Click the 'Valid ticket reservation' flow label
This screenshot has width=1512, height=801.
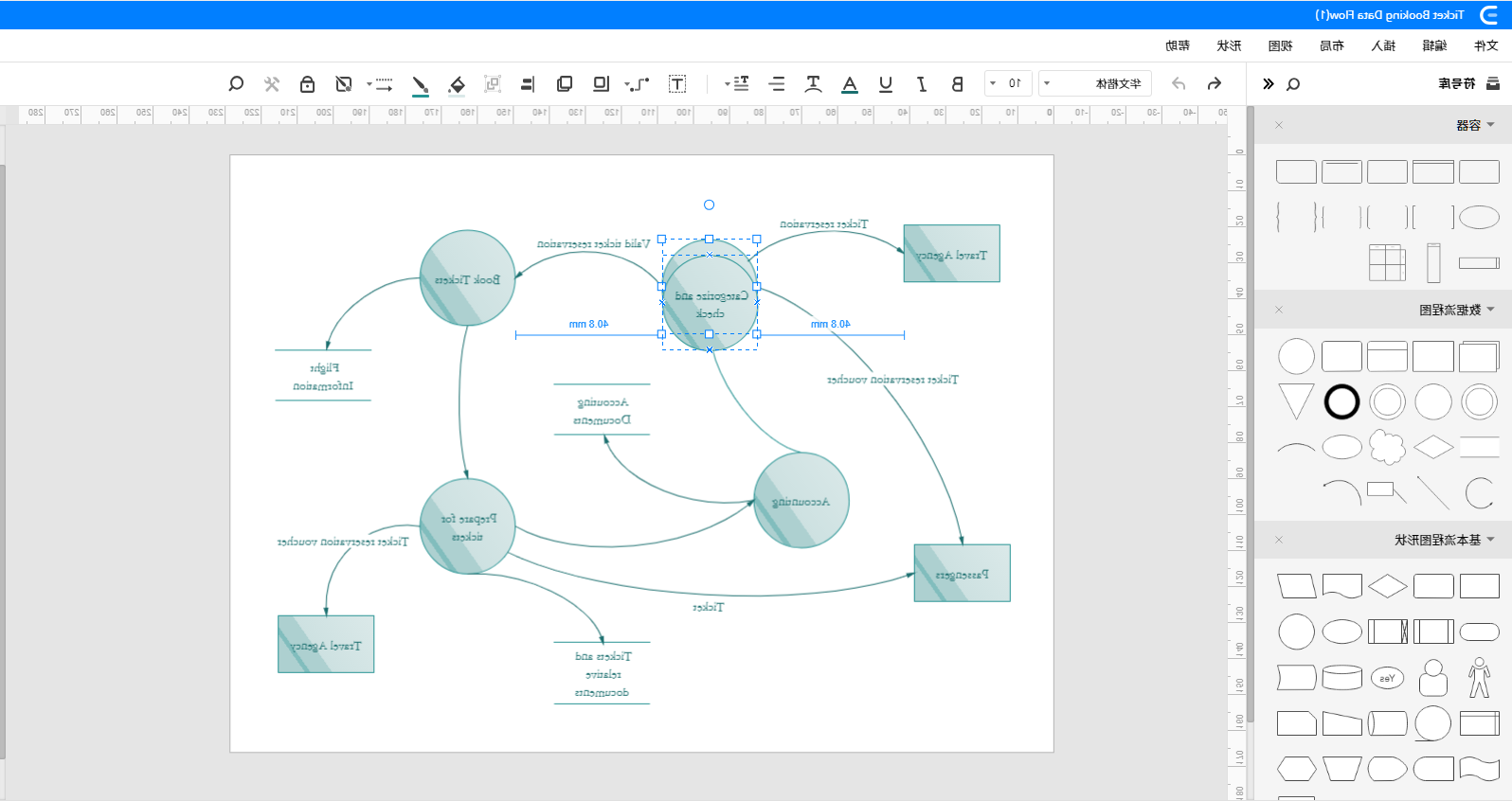click(x=593, y=244)
